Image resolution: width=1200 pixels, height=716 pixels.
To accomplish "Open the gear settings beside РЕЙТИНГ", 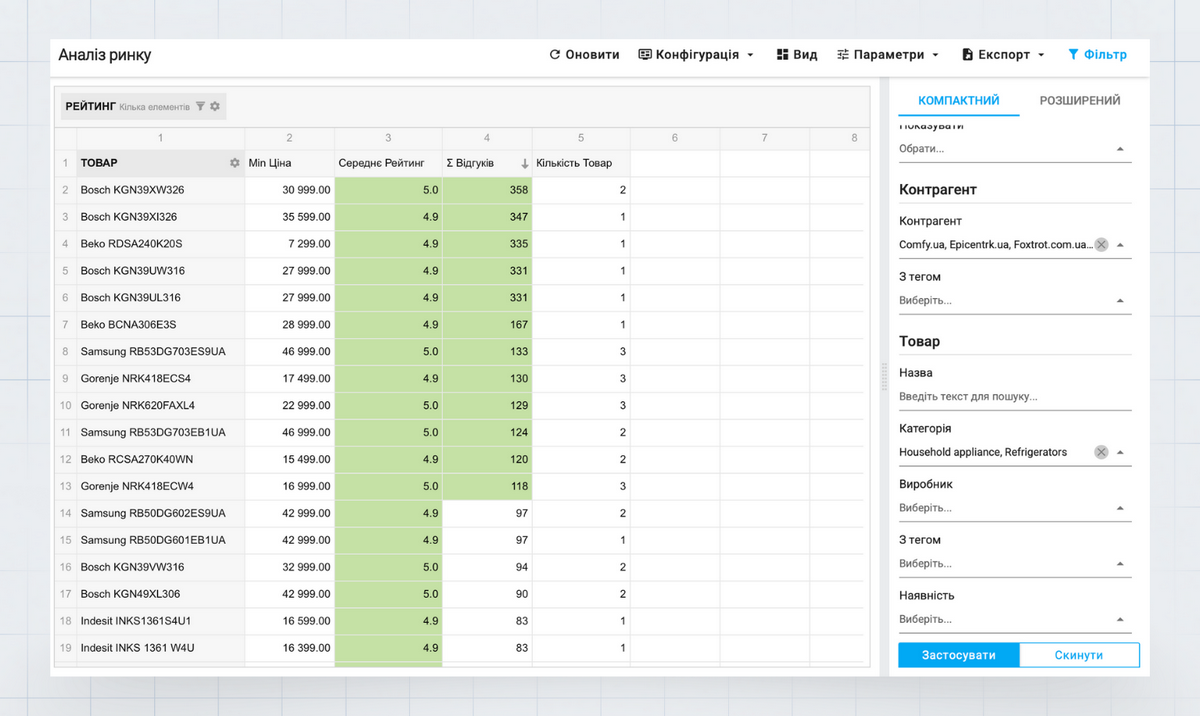I will (x=215, y=106).
